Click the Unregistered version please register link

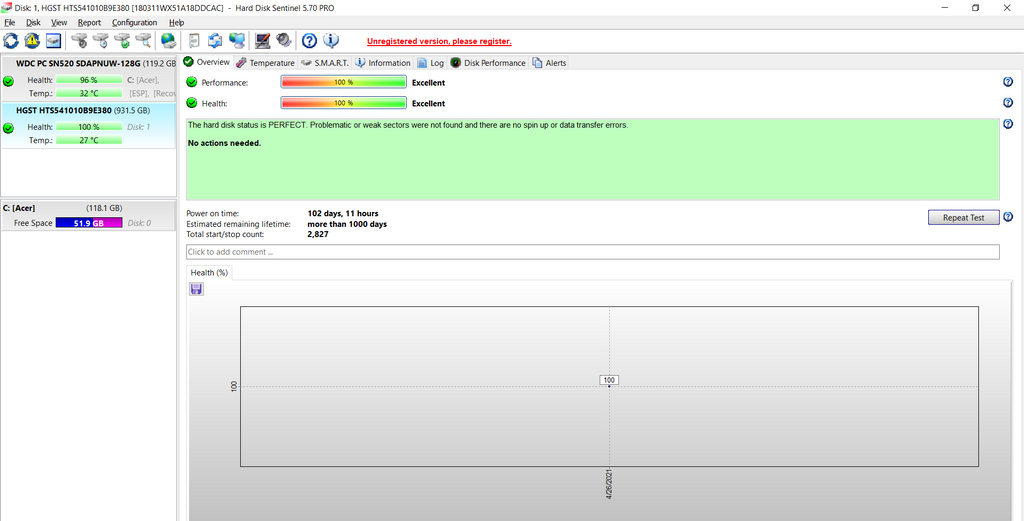tap(439, 41)
